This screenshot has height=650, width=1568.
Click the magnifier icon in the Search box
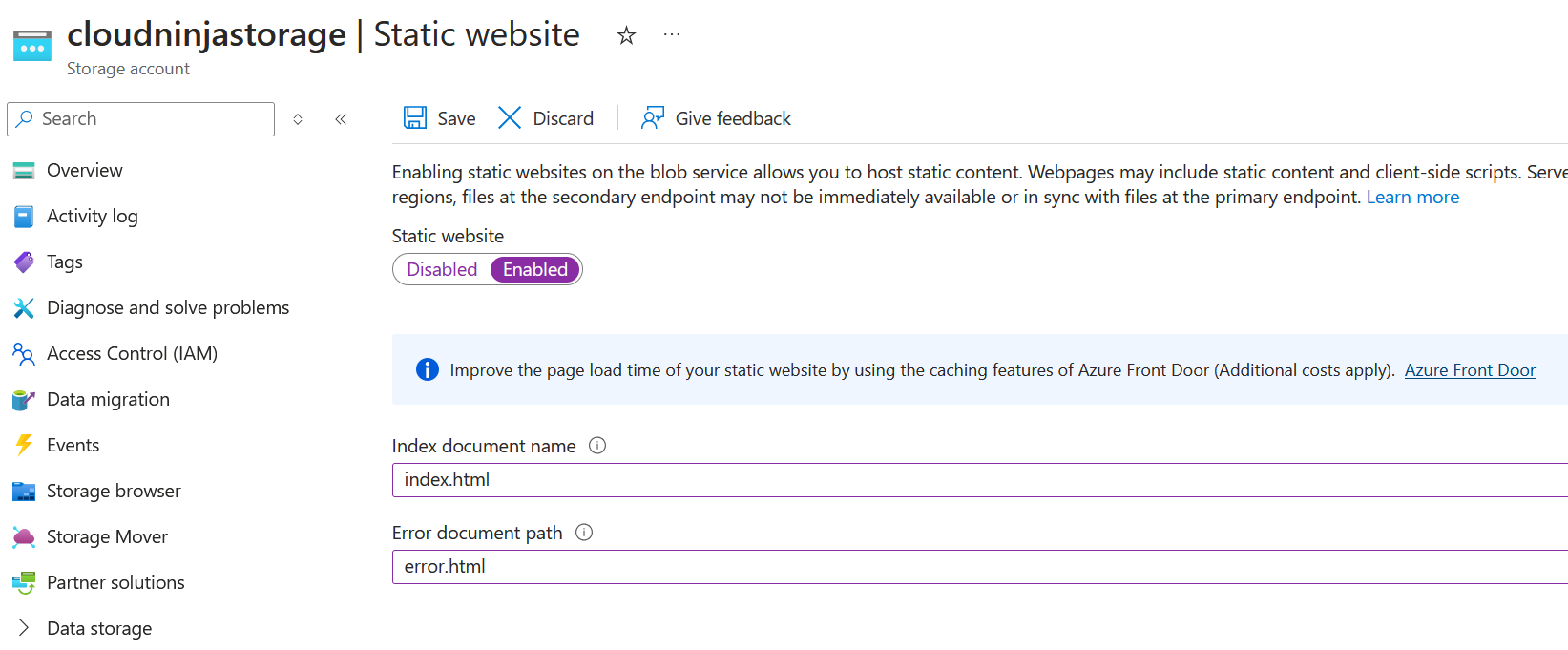point(25,118)
